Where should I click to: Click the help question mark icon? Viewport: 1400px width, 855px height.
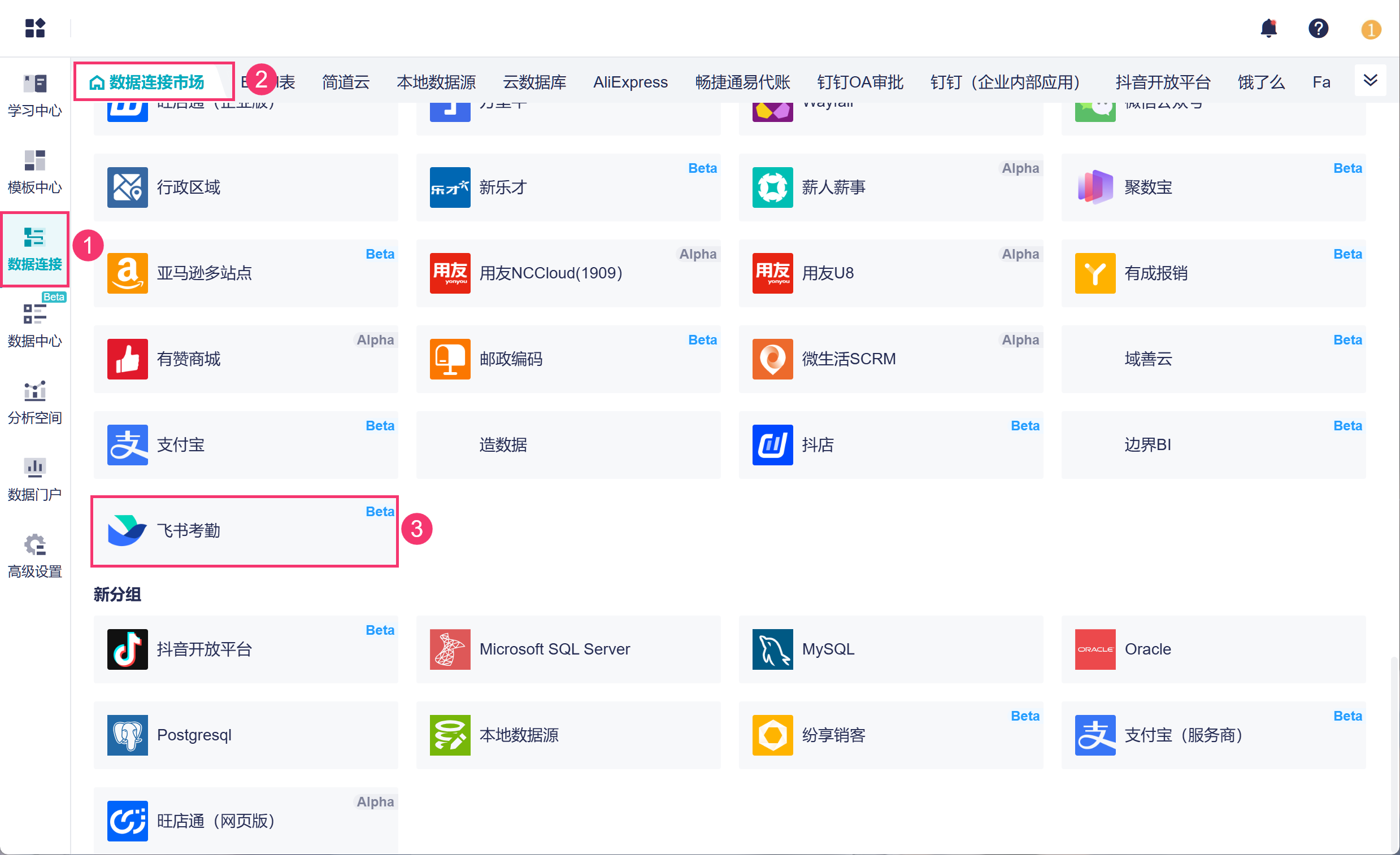tap(1318, 28)
